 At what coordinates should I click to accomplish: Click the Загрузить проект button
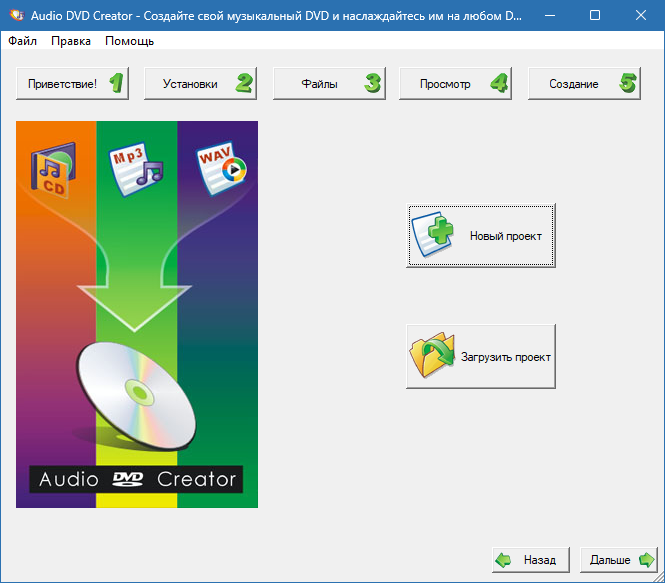481,357
